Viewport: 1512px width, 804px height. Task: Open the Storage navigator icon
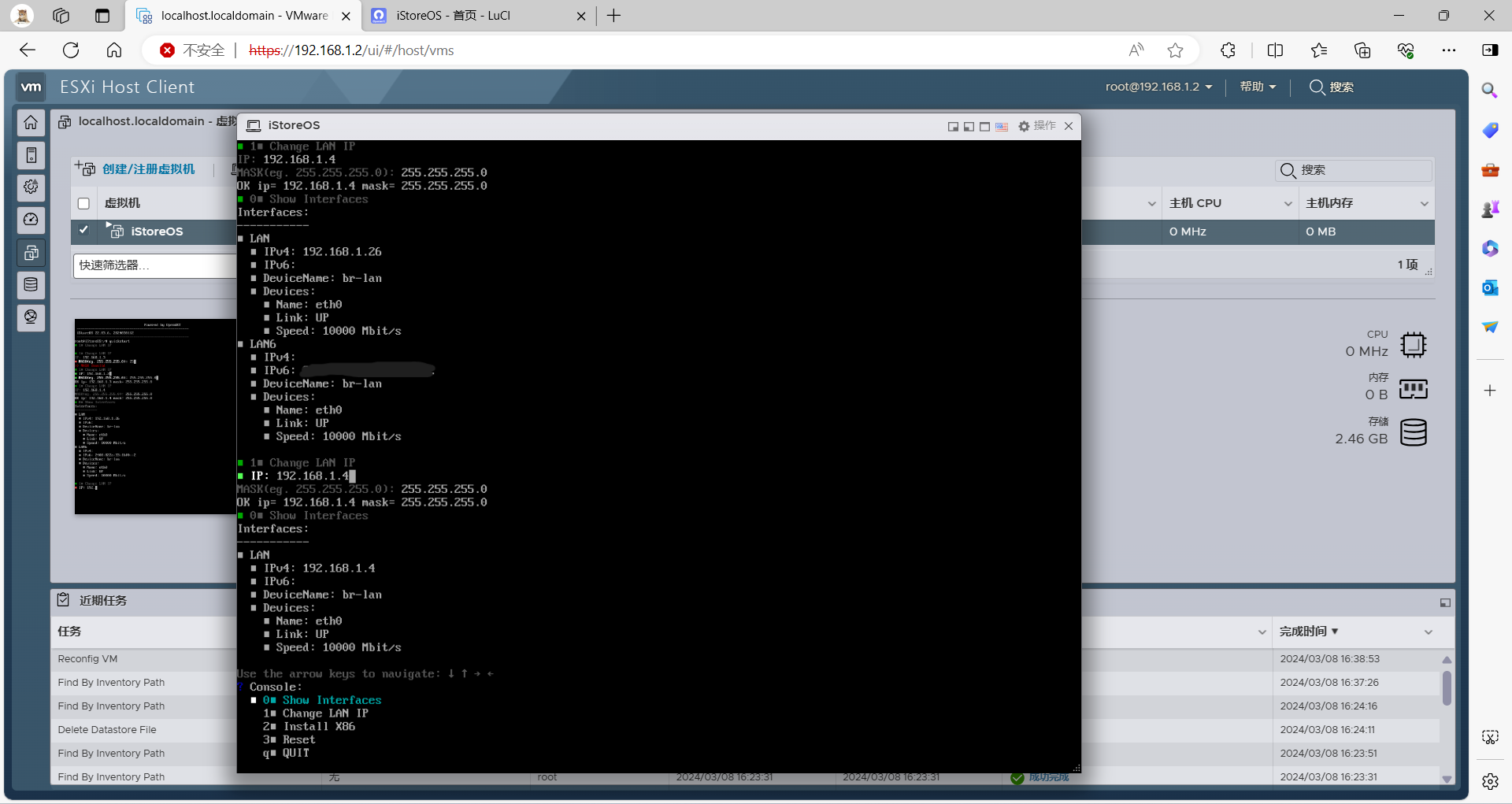point(31,285)
